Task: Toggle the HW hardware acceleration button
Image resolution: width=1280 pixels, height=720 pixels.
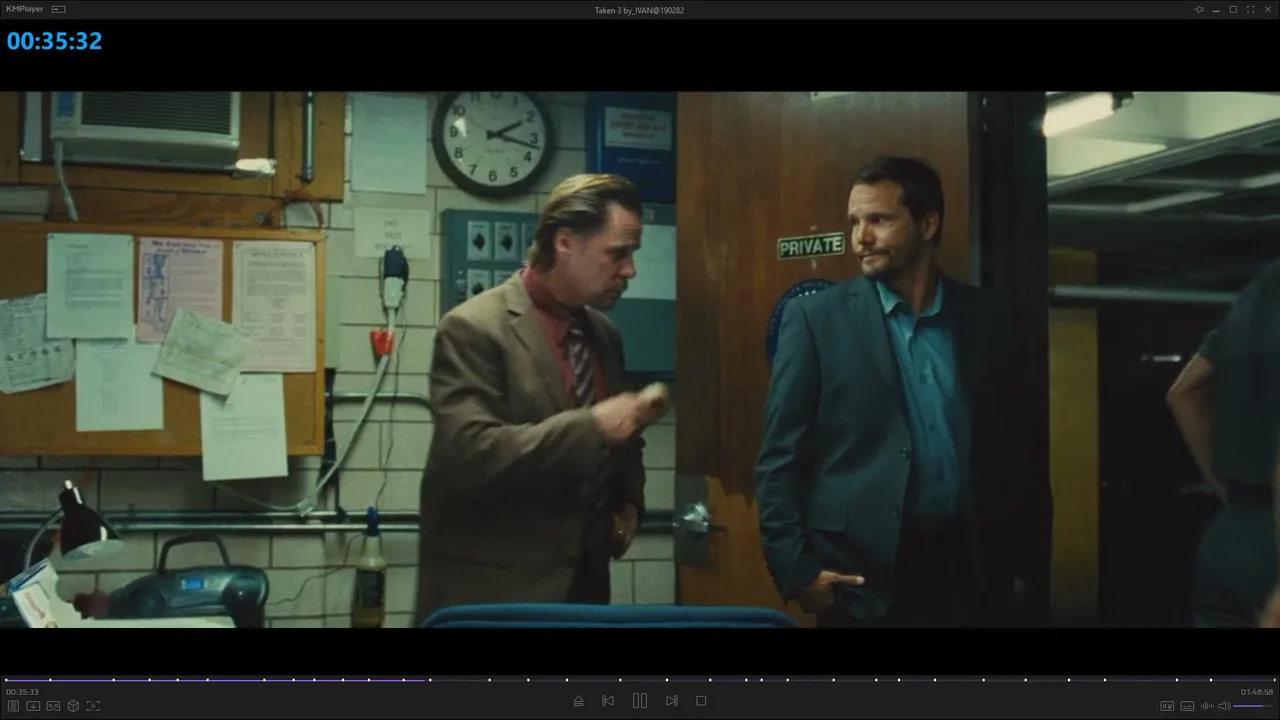Action: coord(1167,706)
